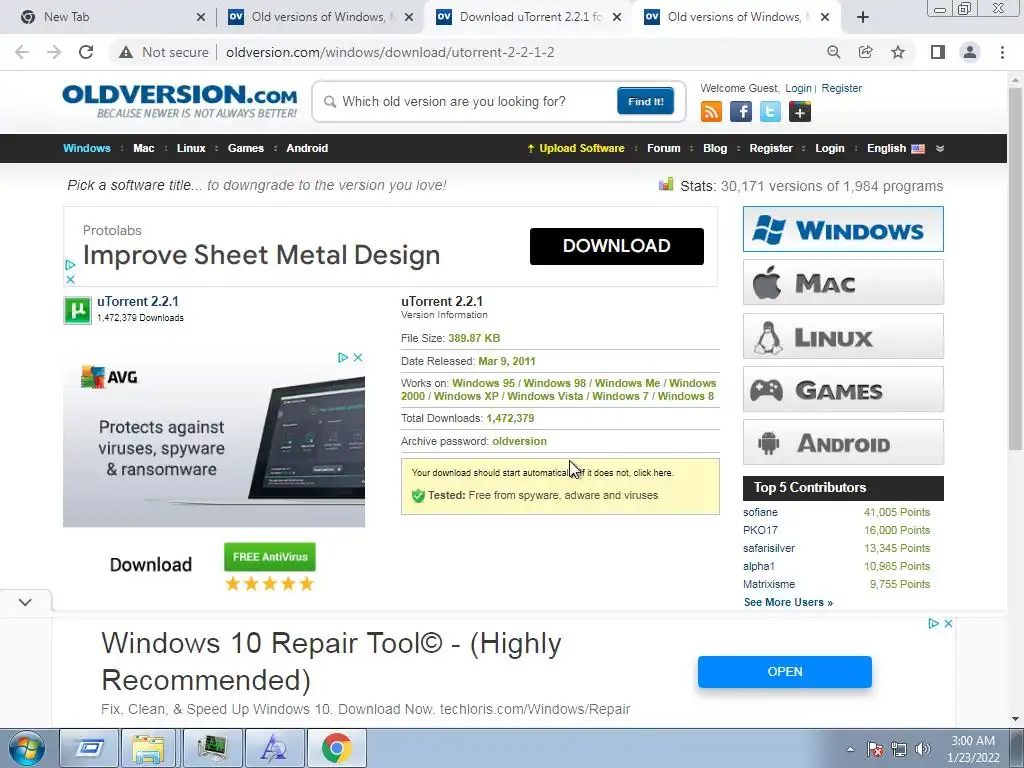Click the big Mac sidebar button
Image resolution: width=1024 pixels, height=768 pixels.
(x=843, y=282)
